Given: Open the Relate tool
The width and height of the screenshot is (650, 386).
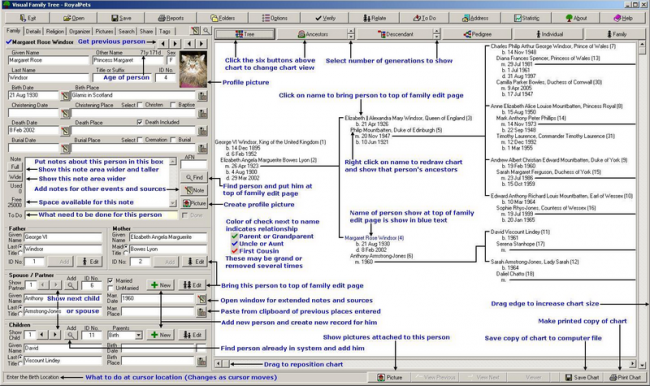Looking at the screenshot, I should click(x=374, y=18).
